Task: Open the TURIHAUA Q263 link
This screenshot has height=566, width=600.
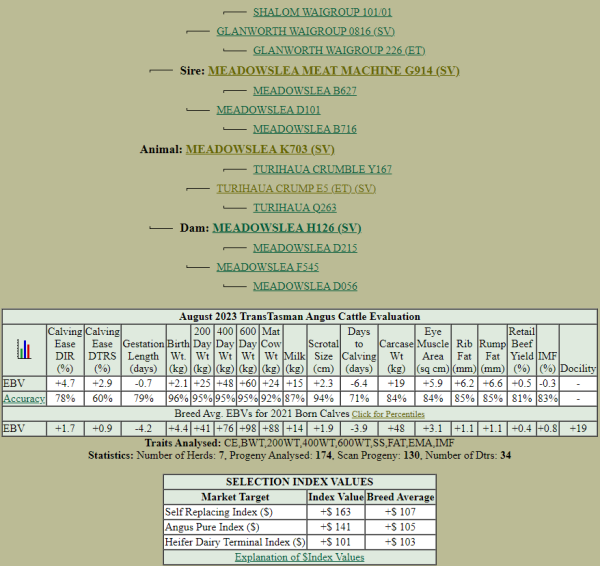Action: coord(293,208)
